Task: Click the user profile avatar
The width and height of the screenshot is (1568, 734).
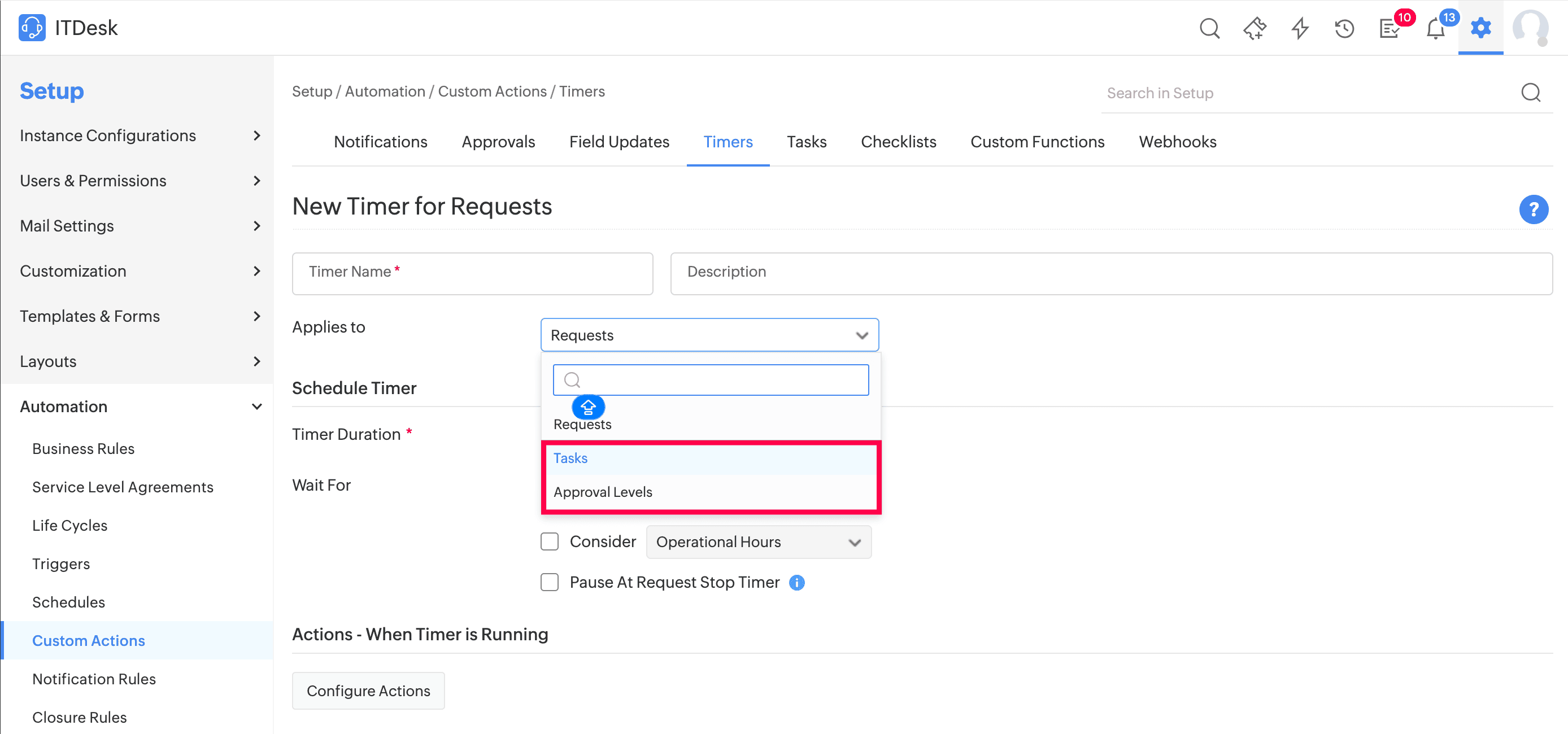Action: pyautogui.click(x=1530, y=28)
